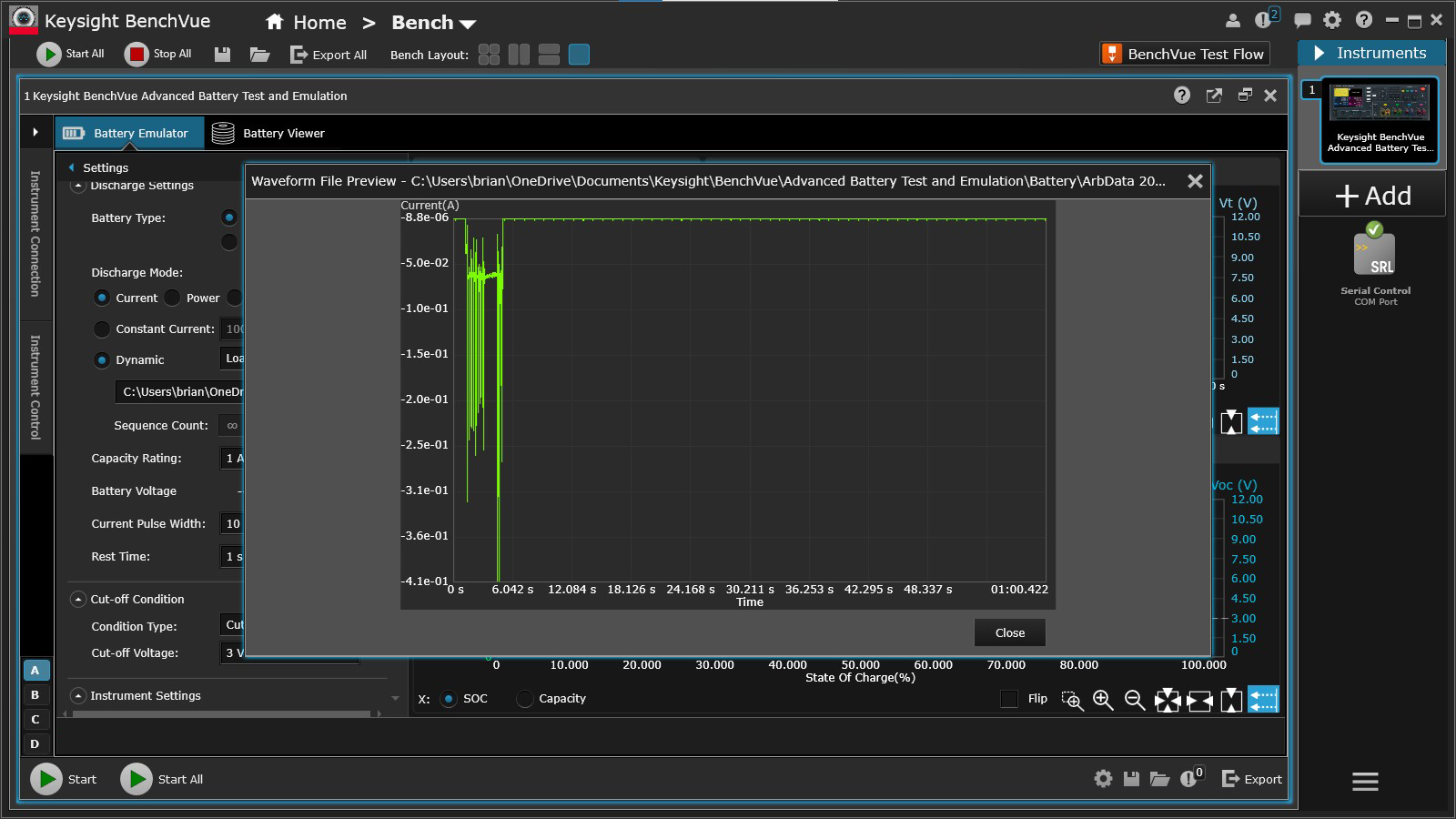The width and height of the screenshot is (1456, 819).
Task: Click the Start All icon in top toolbar
Action: (x=48, y=55)
